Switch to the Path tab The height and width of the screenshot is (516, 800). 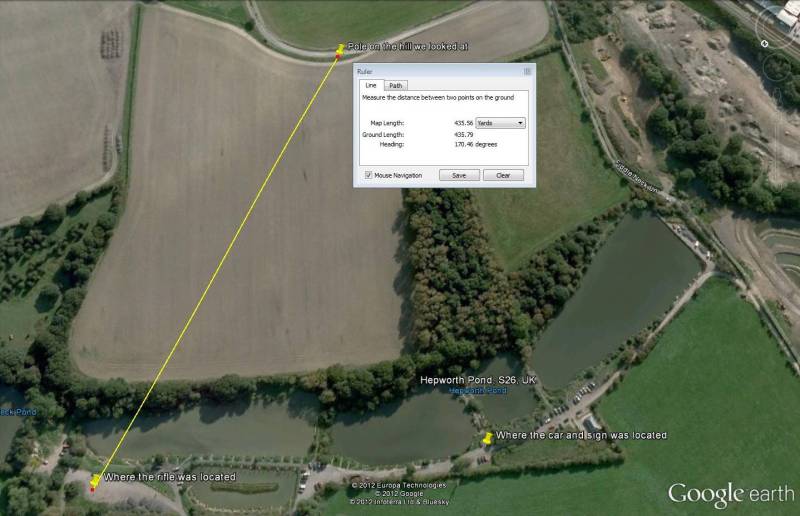(396, 86)
